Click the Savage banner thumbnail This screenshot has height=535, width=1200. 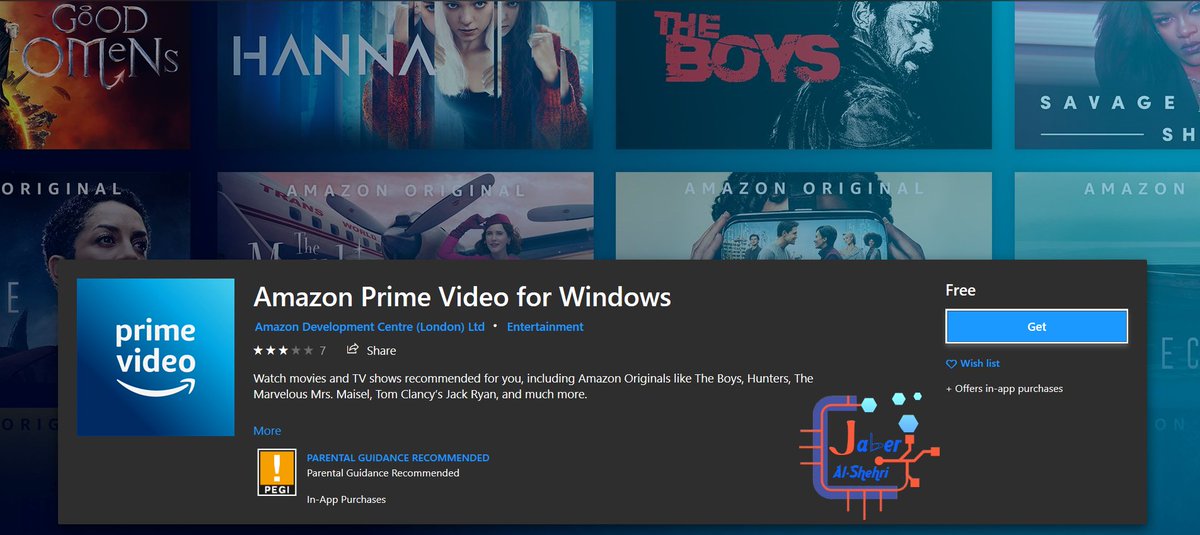click(x=1107, y=75)
